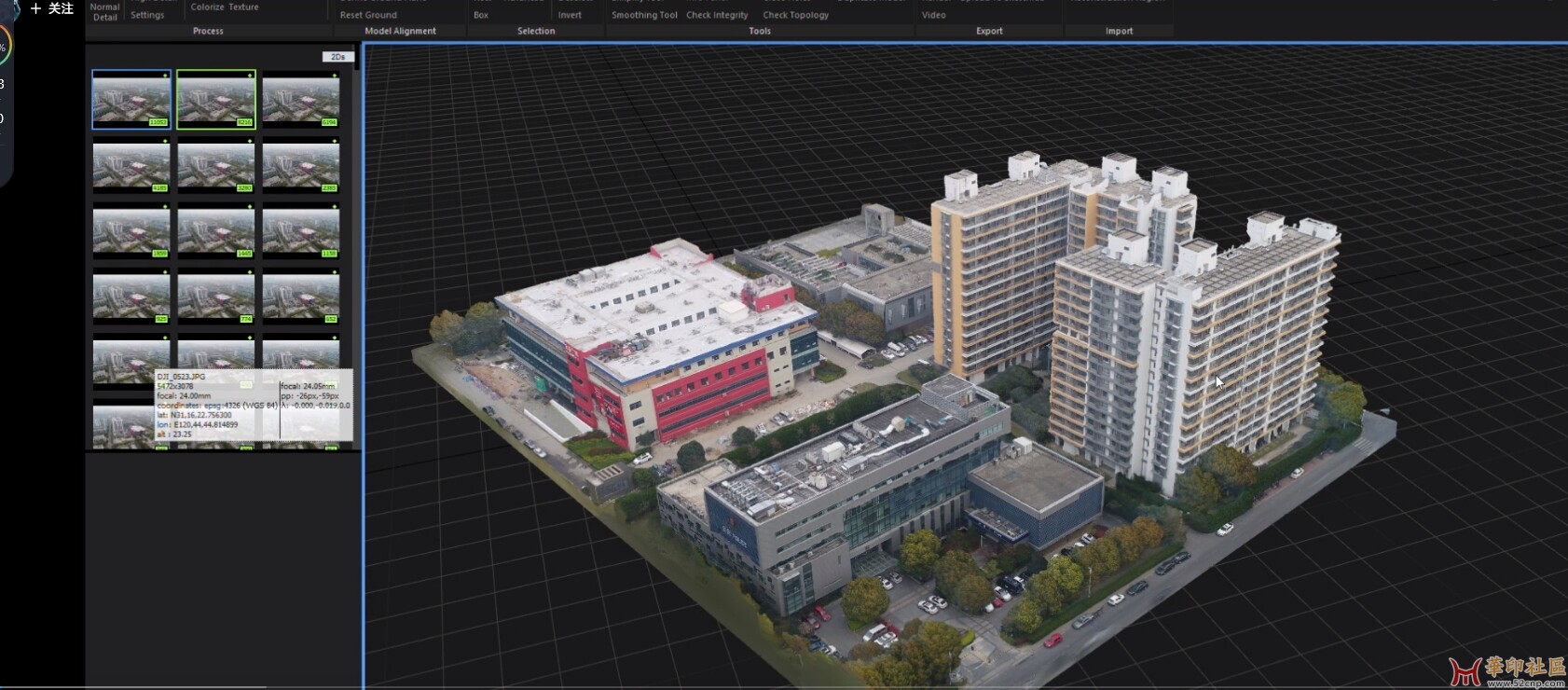The image size is (1568, 690).
Task: Click the Export group label
Action: 989,31
